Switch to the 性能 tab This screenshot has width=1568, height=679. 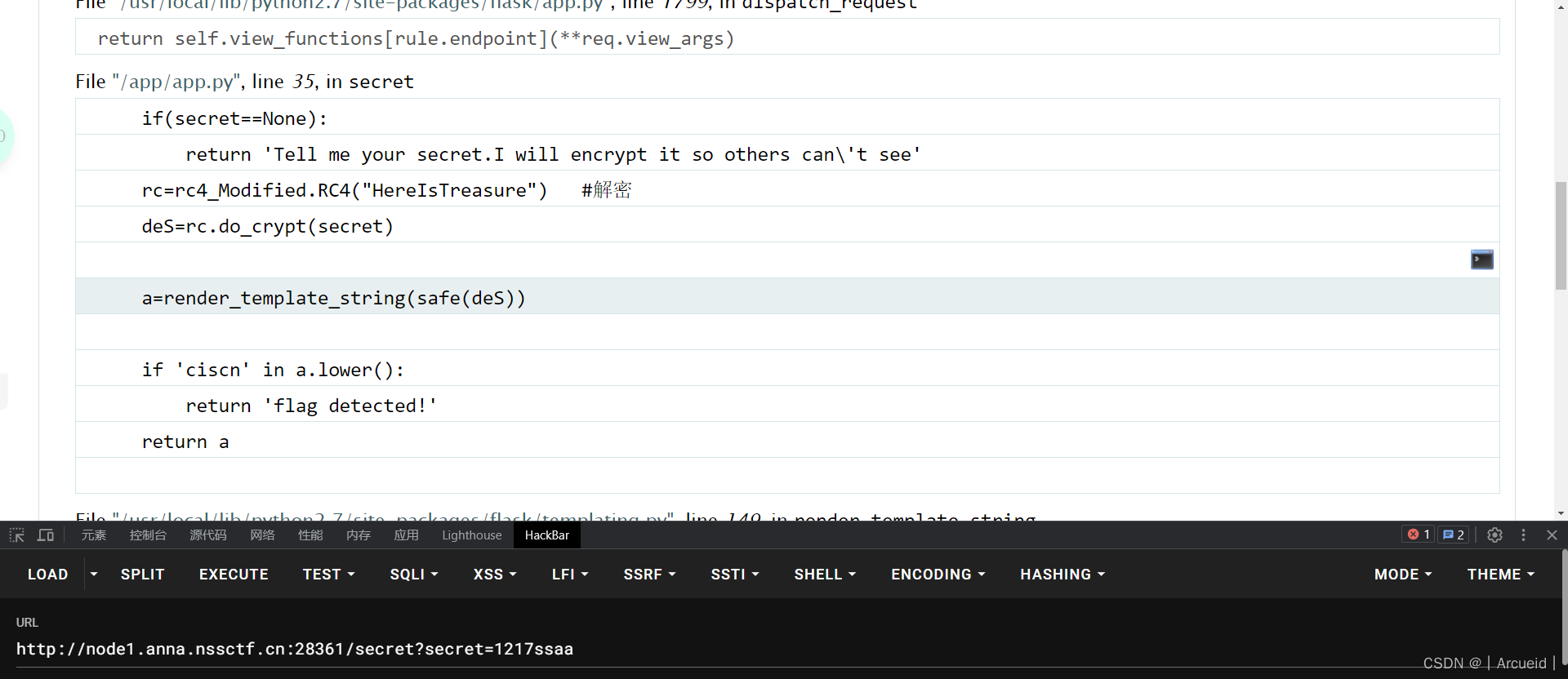(x=310, y=535)
